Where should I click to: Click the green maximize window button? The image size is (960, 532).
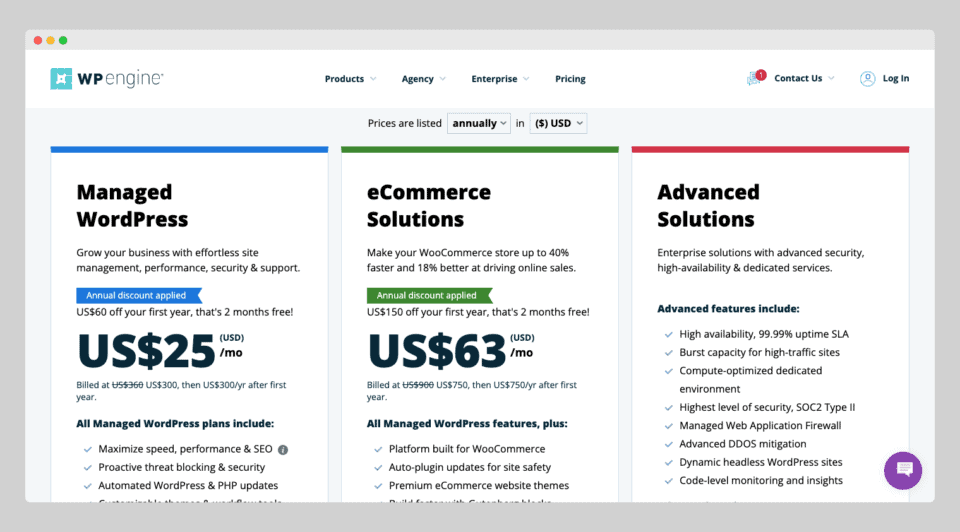[x=63, y=40]
